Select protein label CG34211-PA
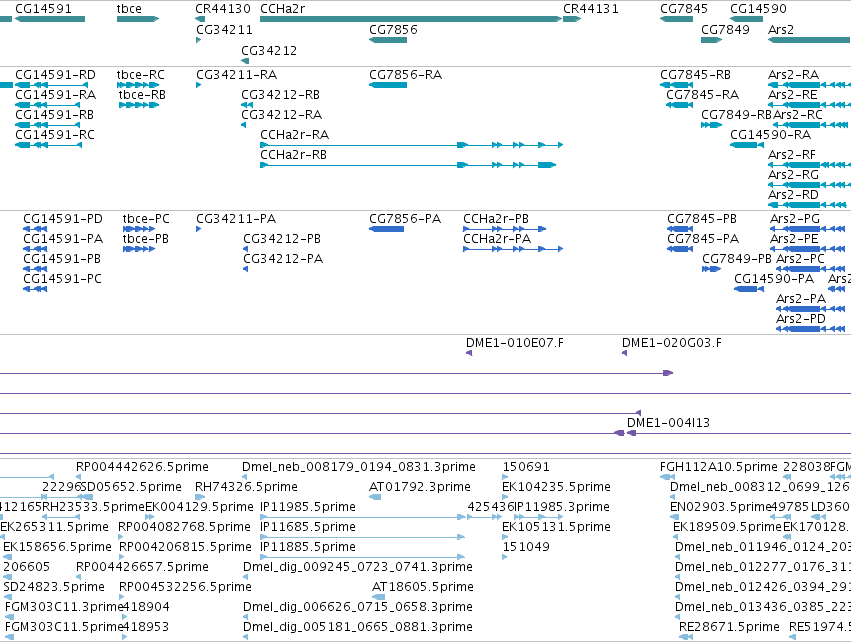The image size is (851, 642). click(236, 219)
